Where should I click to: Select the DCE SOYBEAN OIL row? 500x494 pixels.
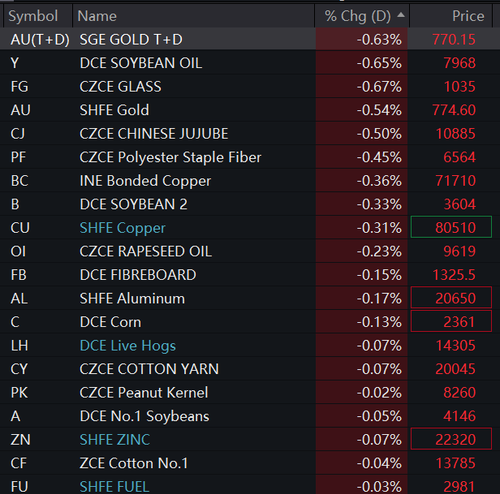pyautogui.click(x=250, y=63)
